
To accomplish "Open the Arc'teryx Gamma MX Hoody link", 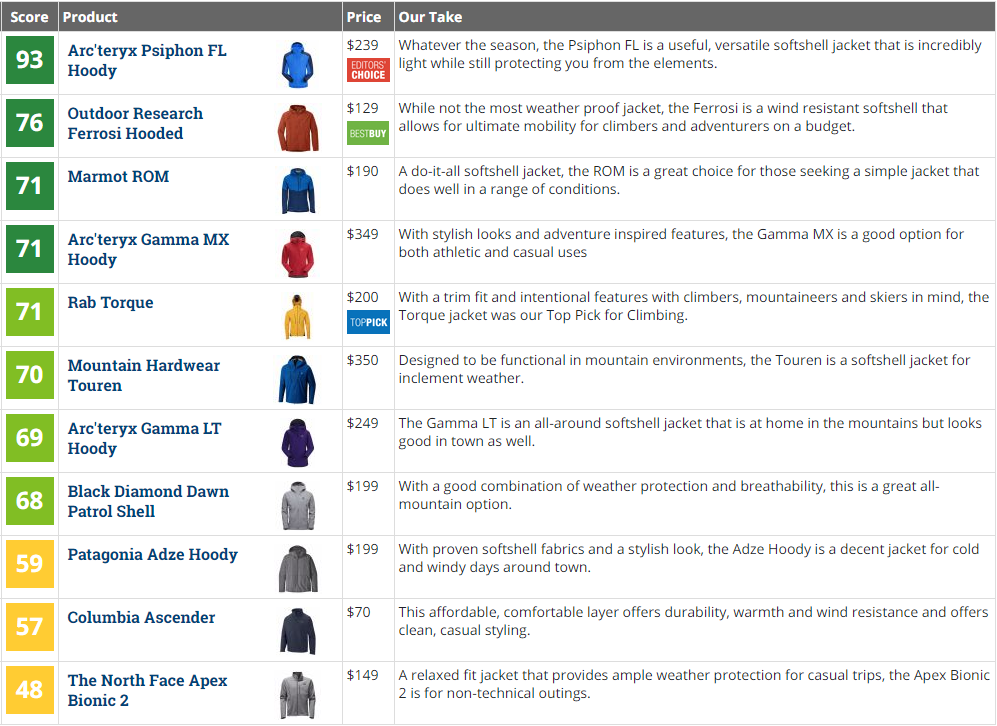I will (148, 249).
